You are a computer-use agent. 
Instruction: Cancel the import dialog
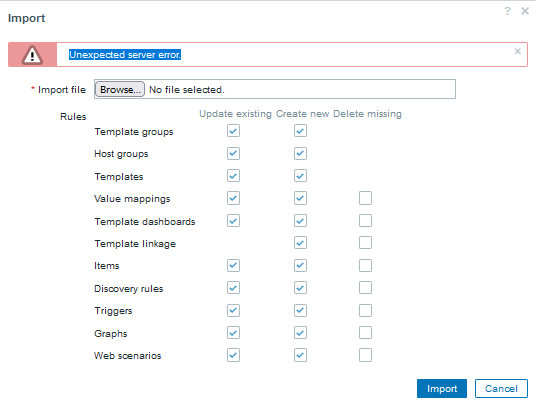pyautogui.click(x=501, y=388)
